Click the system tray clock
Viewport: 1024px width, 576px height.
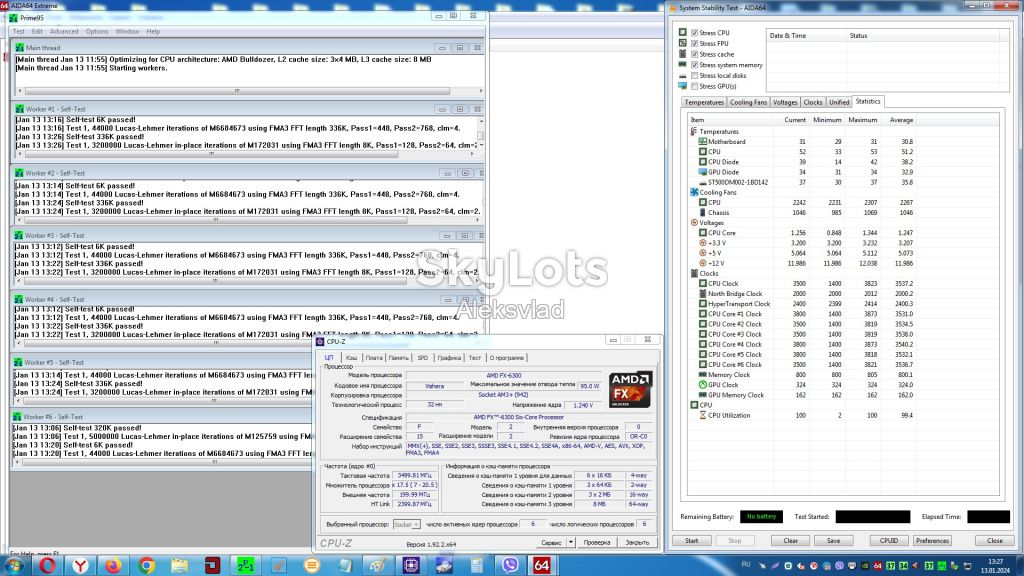pyautogui.click(x=995, y=566)
